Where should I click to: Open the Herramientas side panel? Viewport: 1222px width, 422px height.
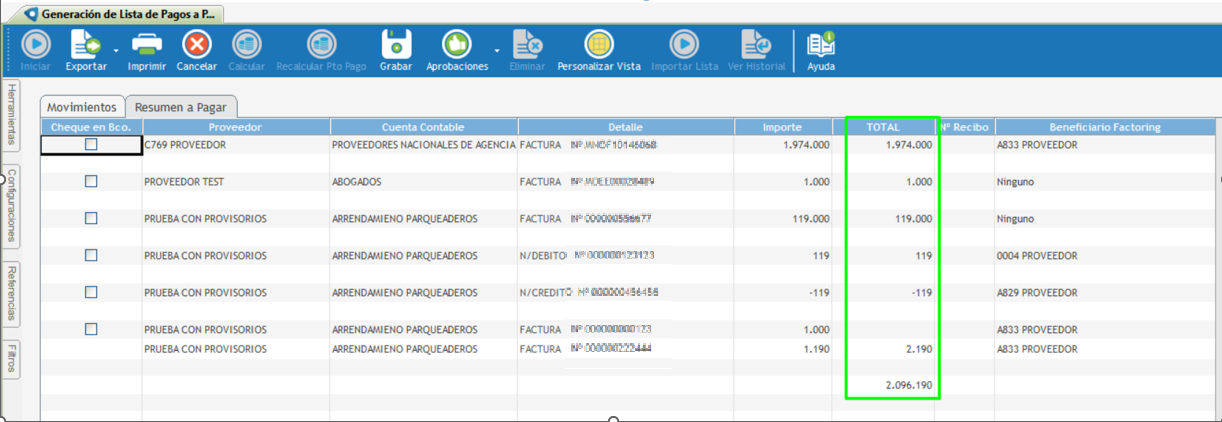click(x=12, y=115)
